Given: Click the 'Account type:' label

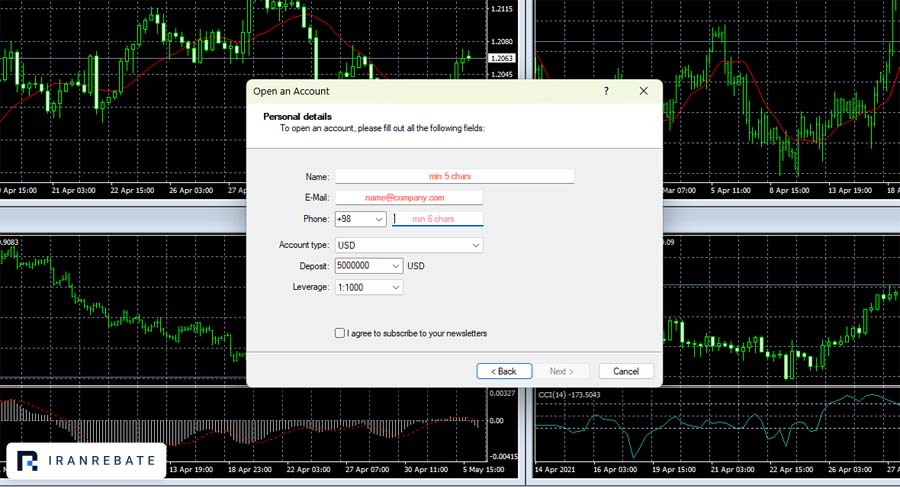Looking at the screenshot, I should pyautogui.click(x=304, y=245).
